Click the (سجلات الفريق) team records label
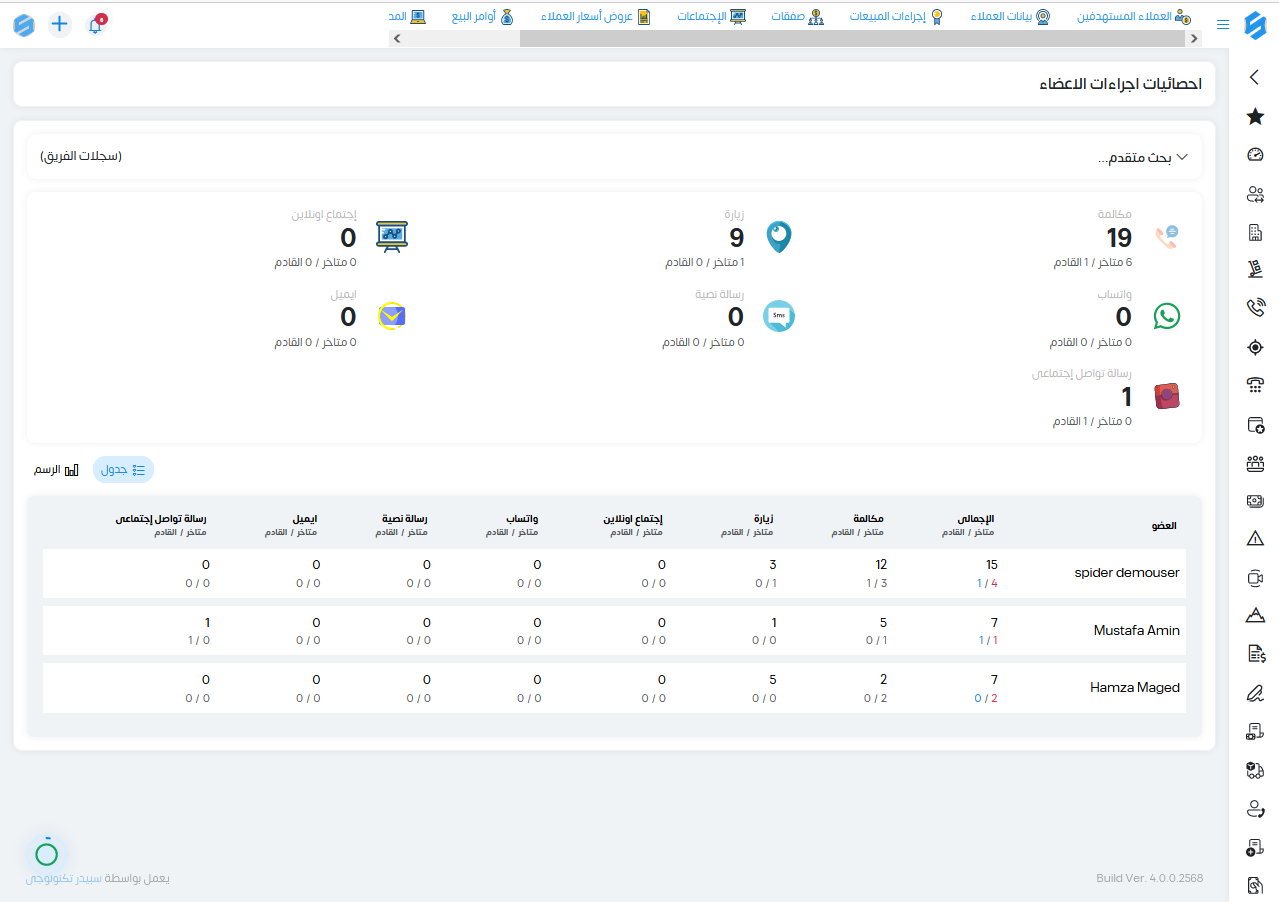Screen dimensions: 1279x902 81,157
